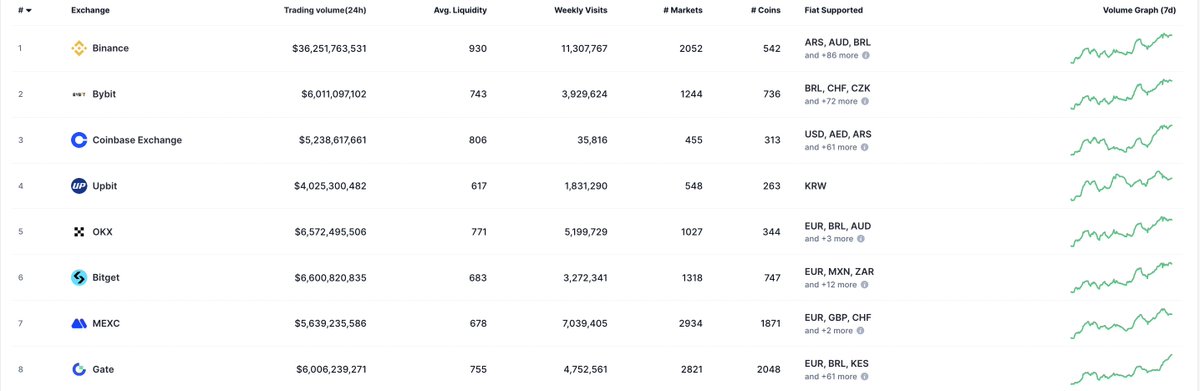This screenshot has height=391, width=1200.
Task: Click the OKX logo icon
Action: tap(79, 232)
